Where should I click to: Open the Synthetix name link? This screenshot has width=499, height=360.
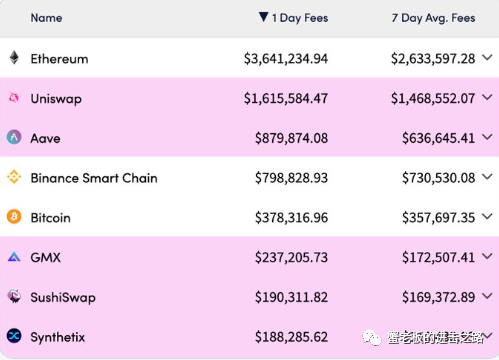tap(58, 337)
